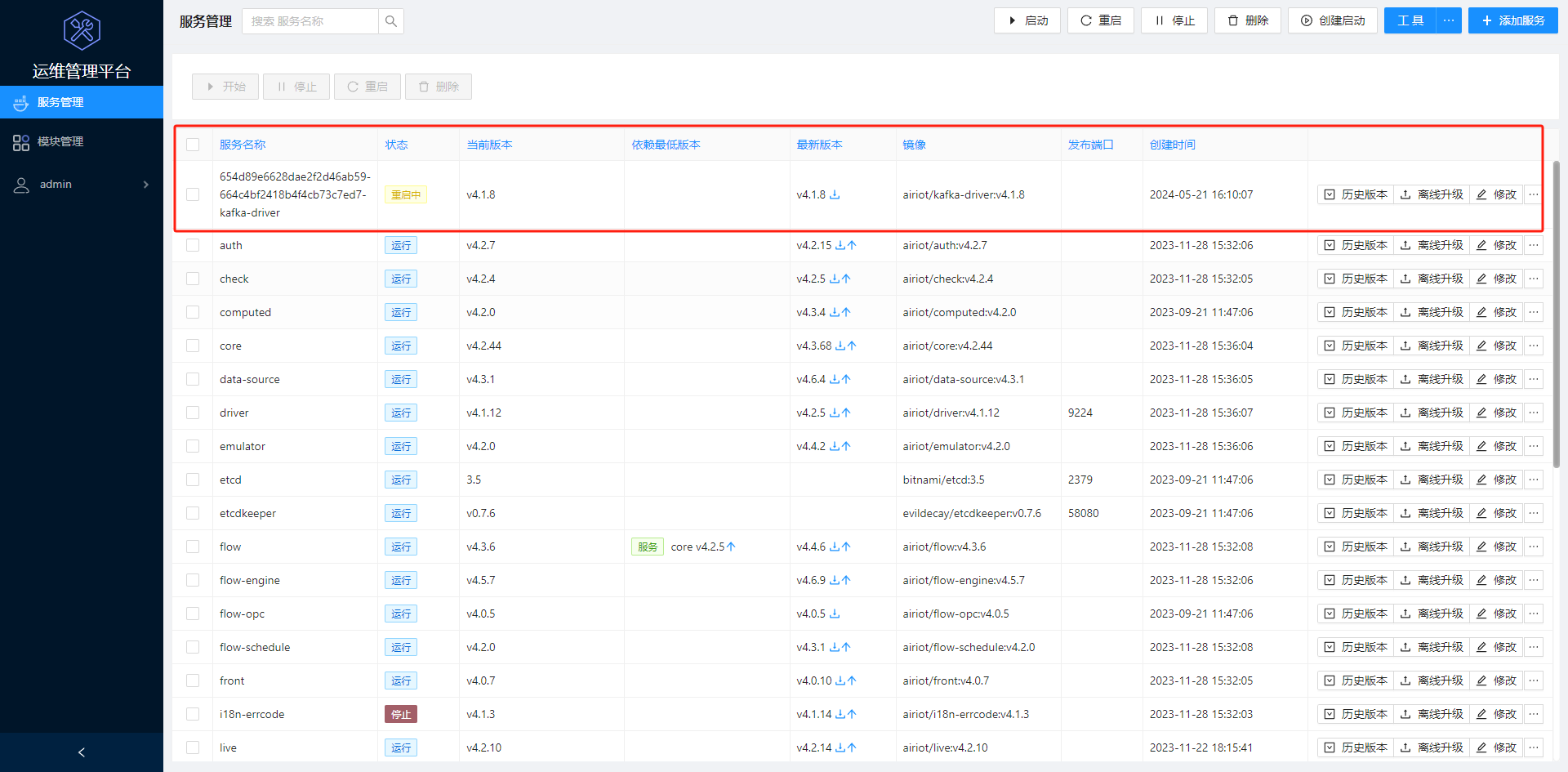Click upgrade arrow for data-source v4.6.4

click(846, 379)
